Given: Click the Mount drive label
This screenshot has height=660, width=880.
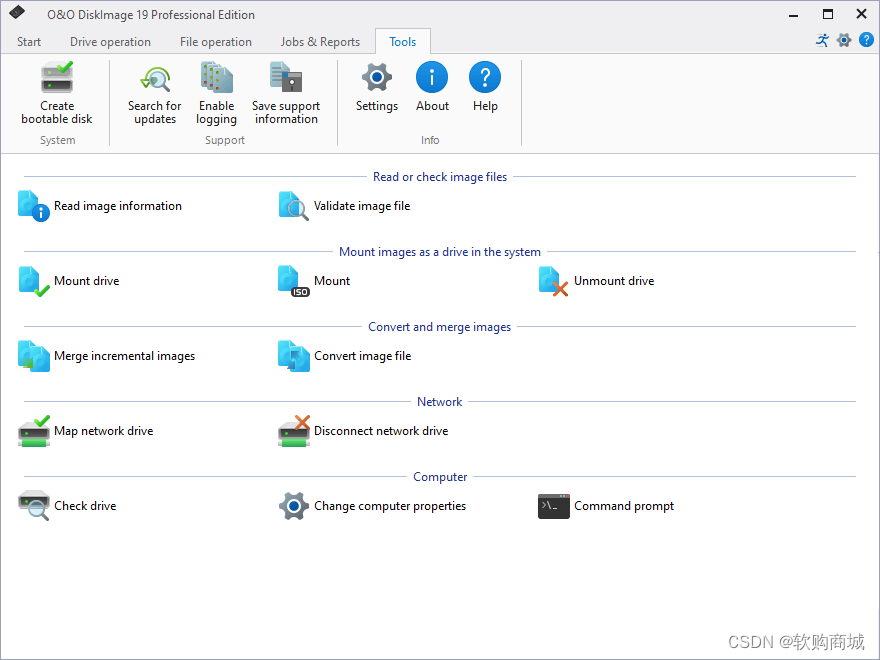Looking at the screenshot, I should pyautogui.click(x=87, y=281).
